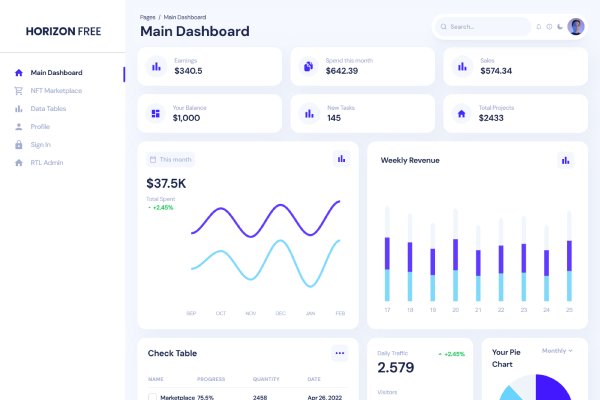
Task: Open the user avatar menu
Action: (576, 27)
